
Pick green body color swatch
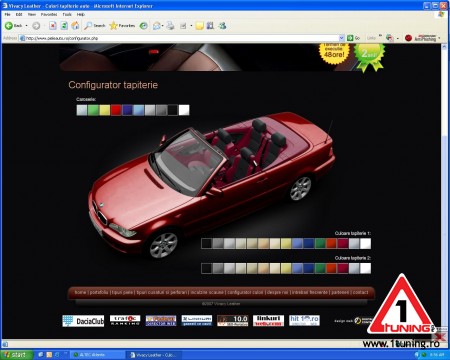(93, 110)
